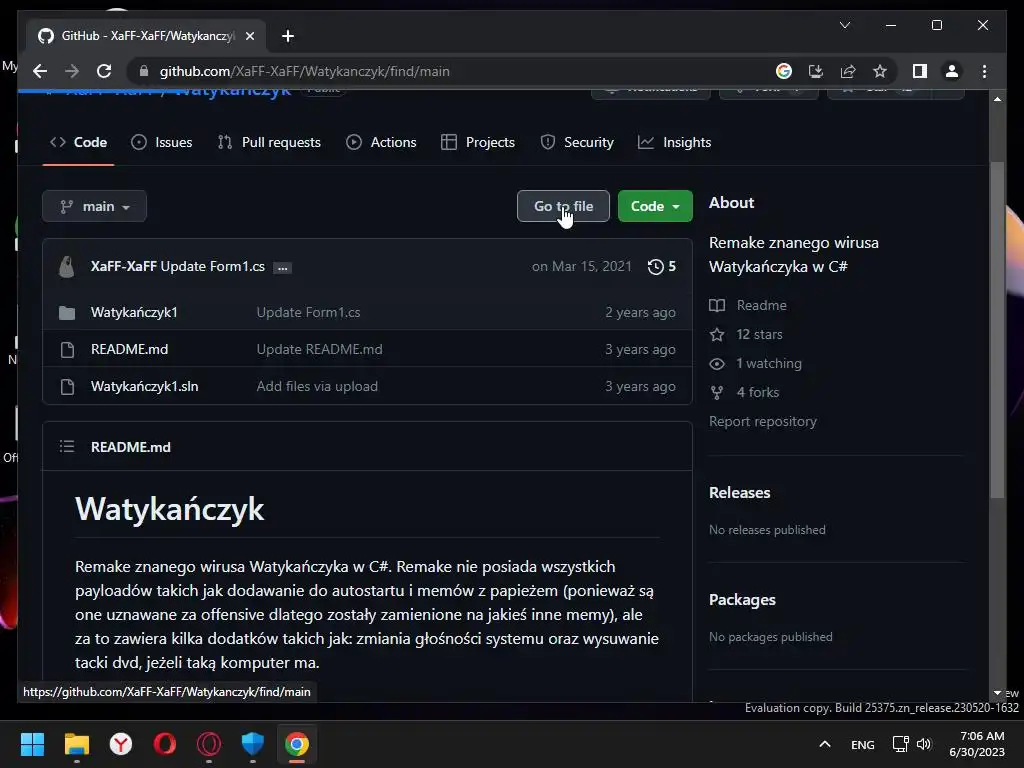Open the Insights tab
1024x768 pixels.
(674, 142)
